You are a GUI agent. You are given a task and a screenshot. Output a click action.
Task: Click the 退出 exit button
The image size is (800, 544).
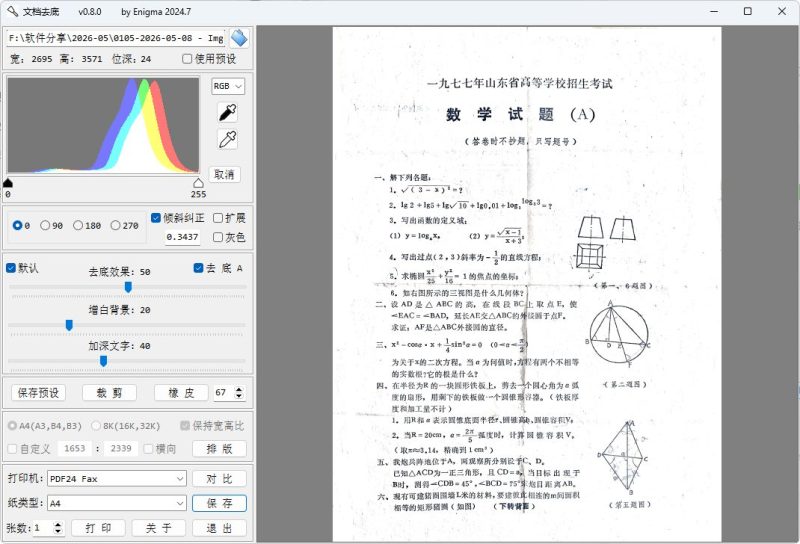pos(219,528)
